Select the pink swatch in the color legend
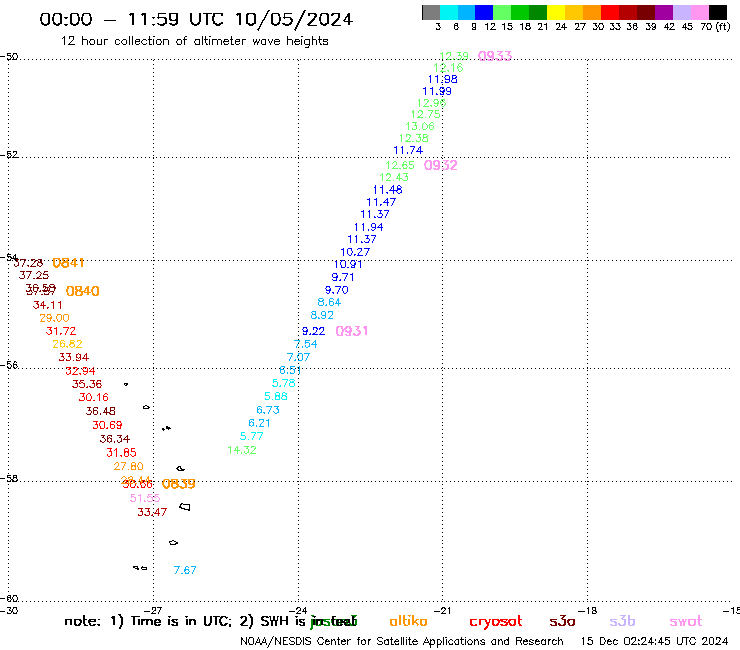 pyautogui.click(x=700, y=12)
